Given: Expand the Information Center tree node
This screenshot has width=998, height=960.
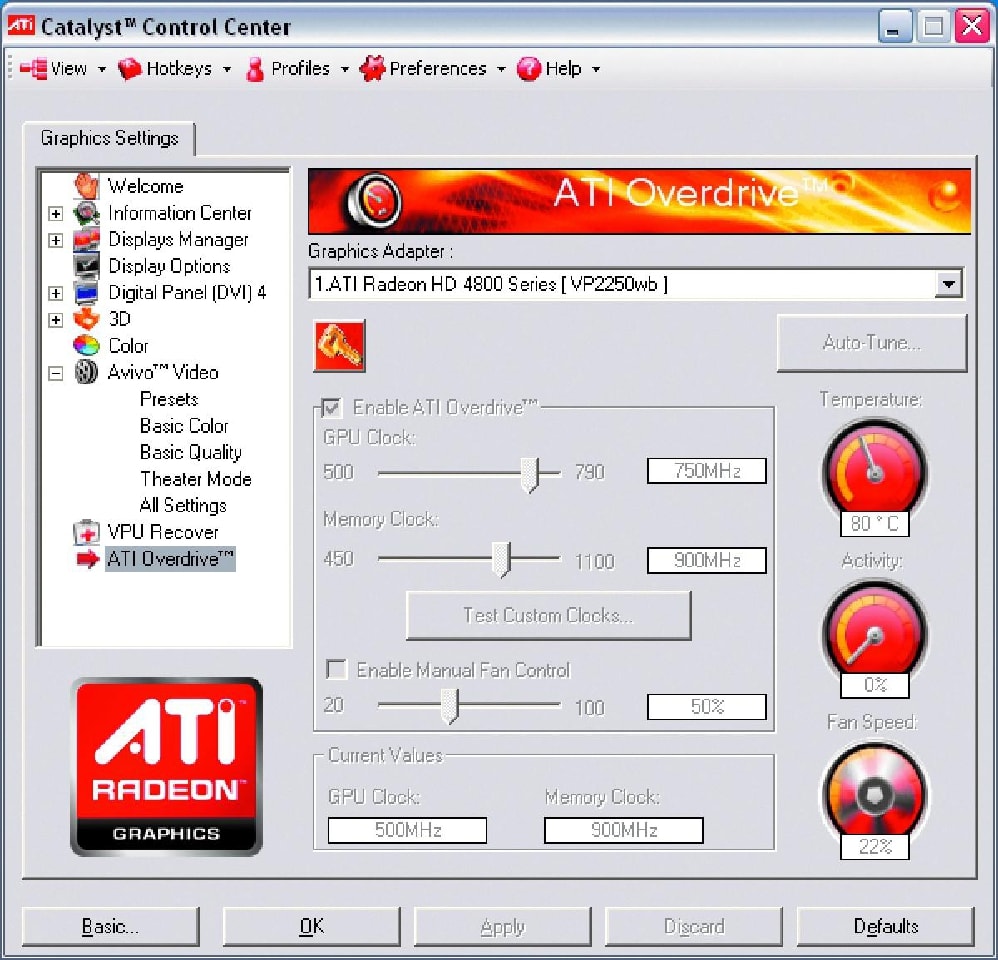Looking at the screenshot, I should point(56,213).
